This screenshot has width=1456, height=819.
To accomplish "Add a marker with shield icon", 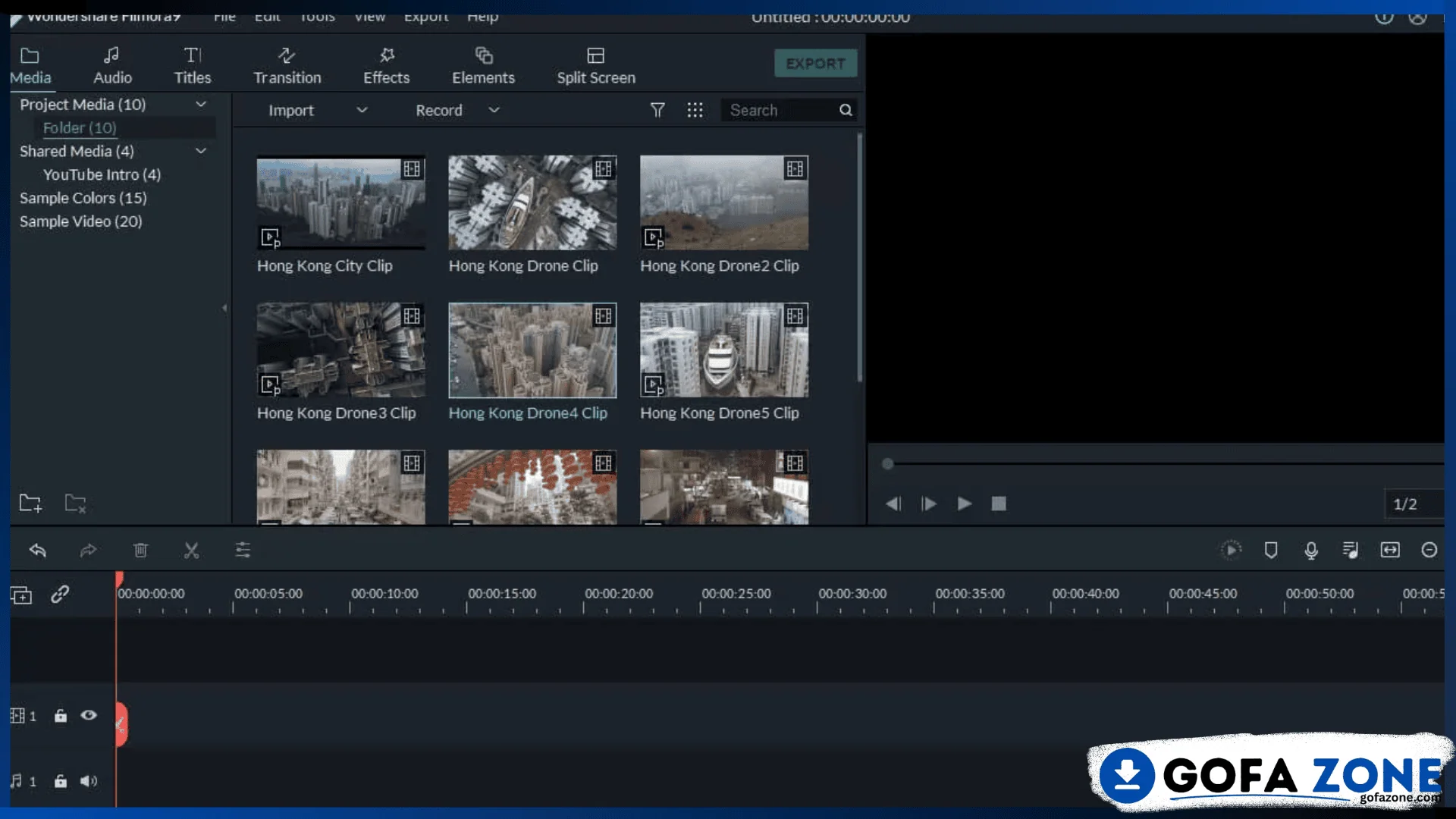I will (1271, 550).
